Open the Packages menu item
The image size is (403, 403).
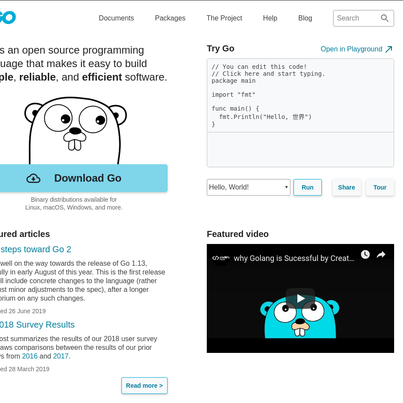(x=170, y=18)
